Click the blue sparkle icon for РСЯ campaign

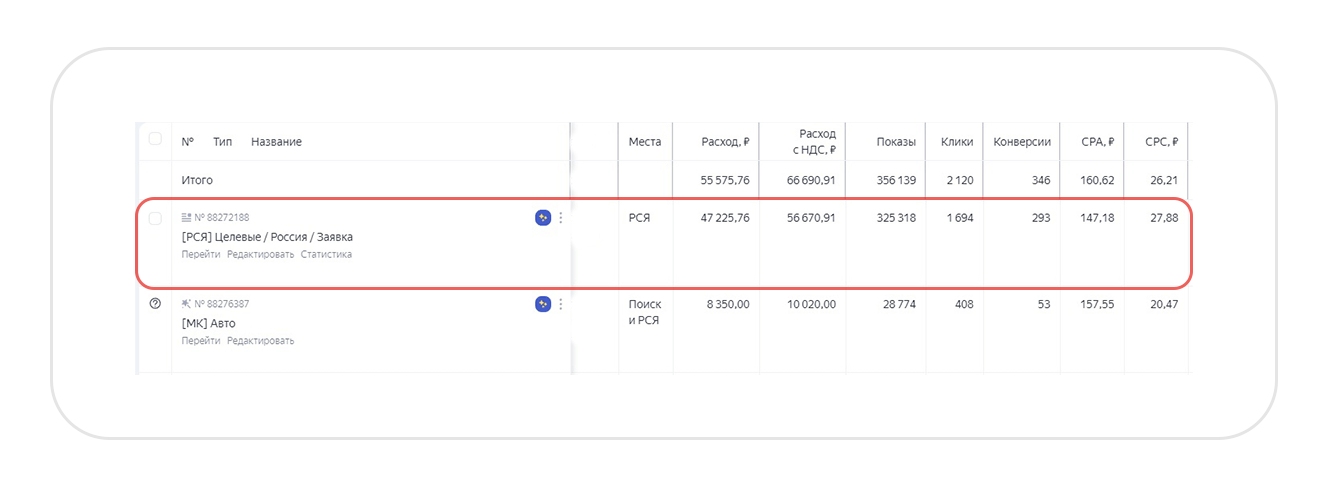[x=543, y=218]
